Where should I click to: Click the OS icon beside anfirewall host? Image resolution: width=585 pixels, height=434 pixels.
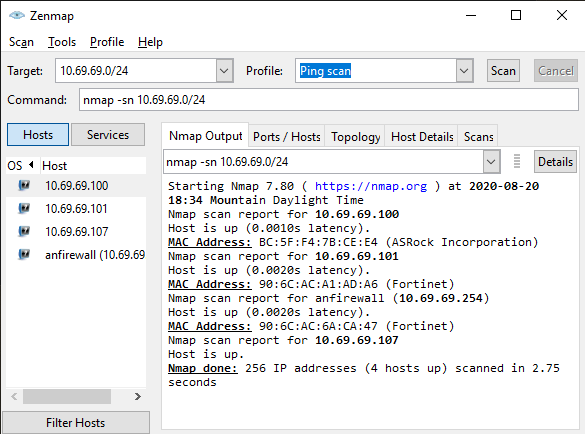[x=24, y=255]
